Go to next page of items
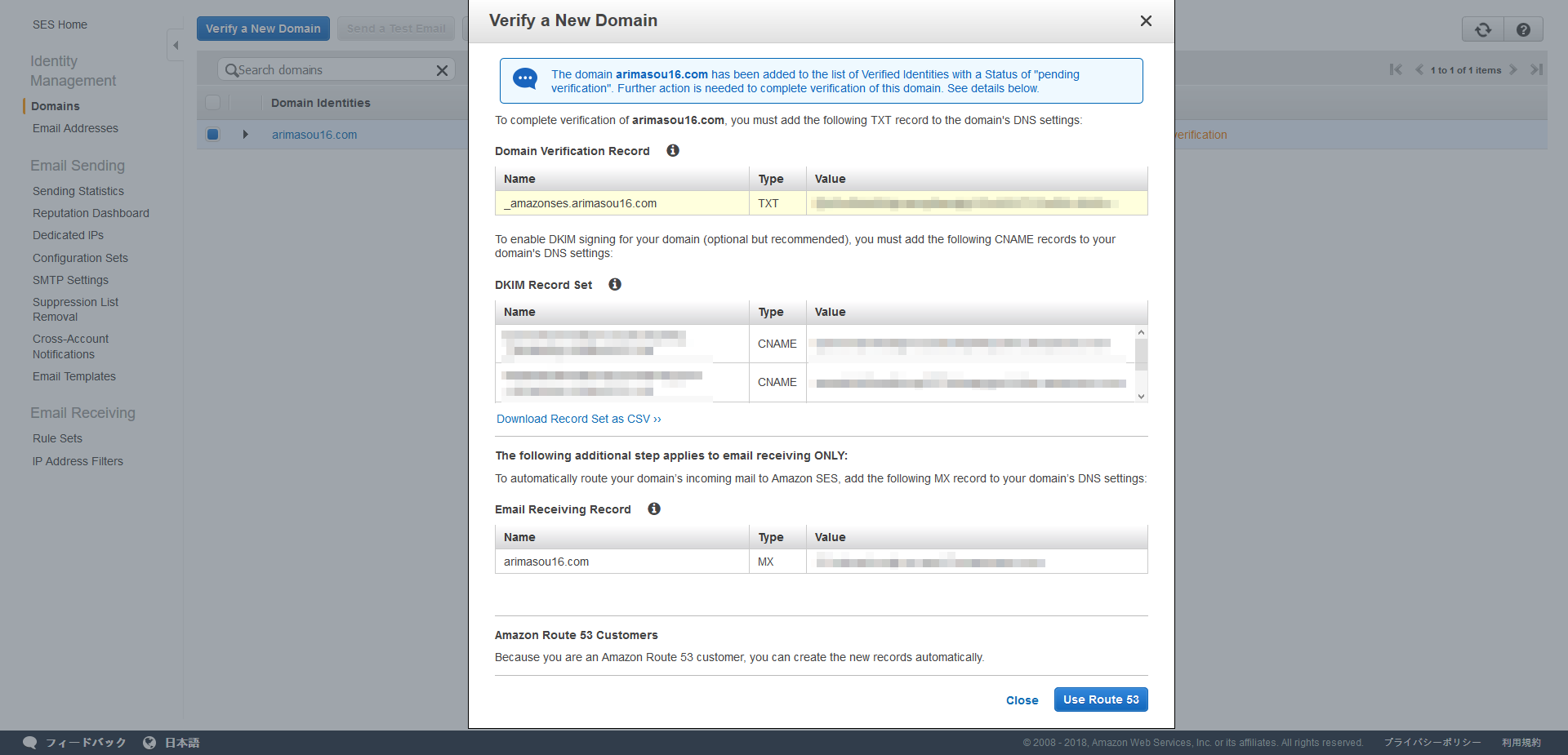The width and height of the screenshot is (1568, 755). (1513, 70)
